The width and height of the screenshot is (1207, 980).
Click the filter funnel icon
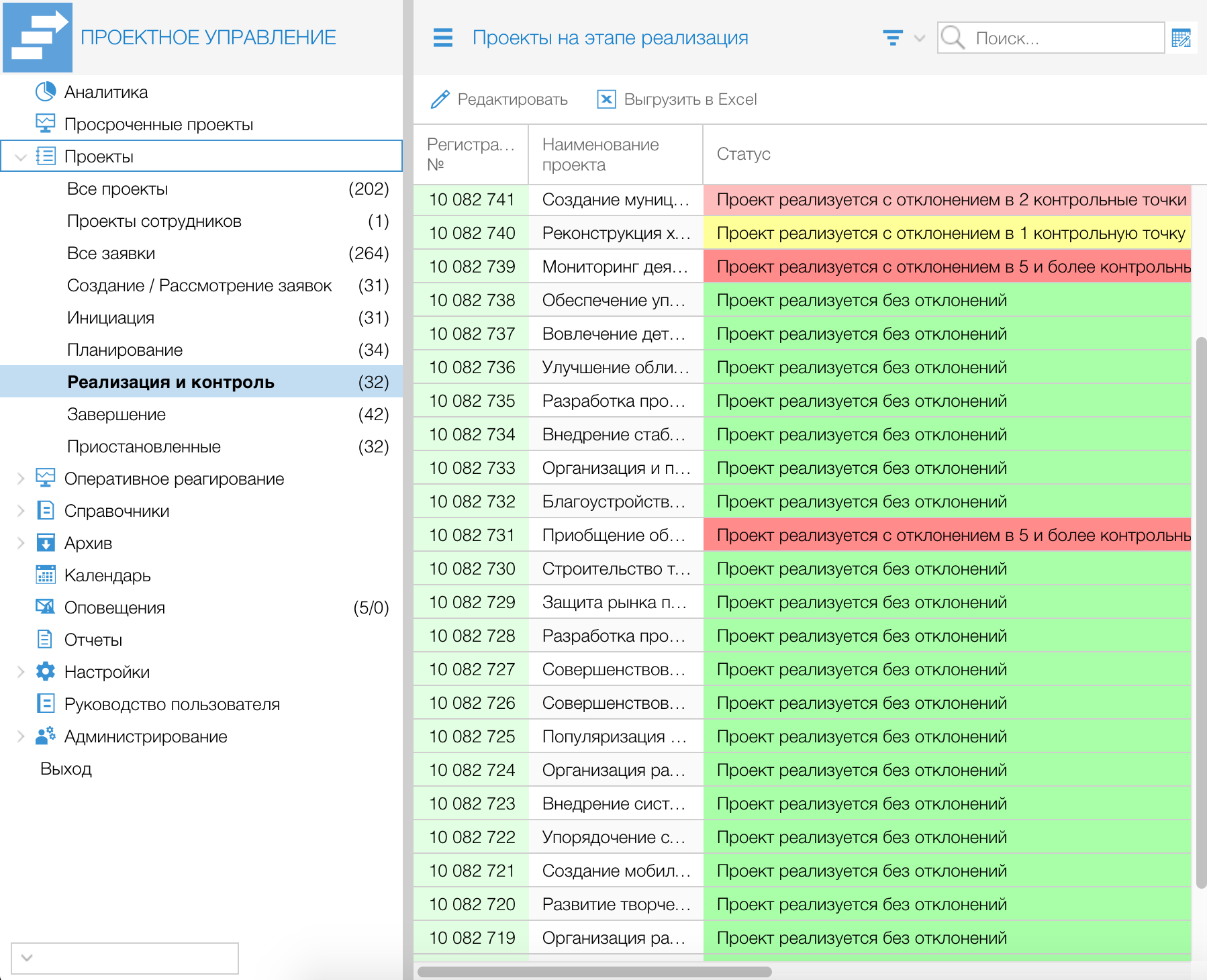pos(892,38)
